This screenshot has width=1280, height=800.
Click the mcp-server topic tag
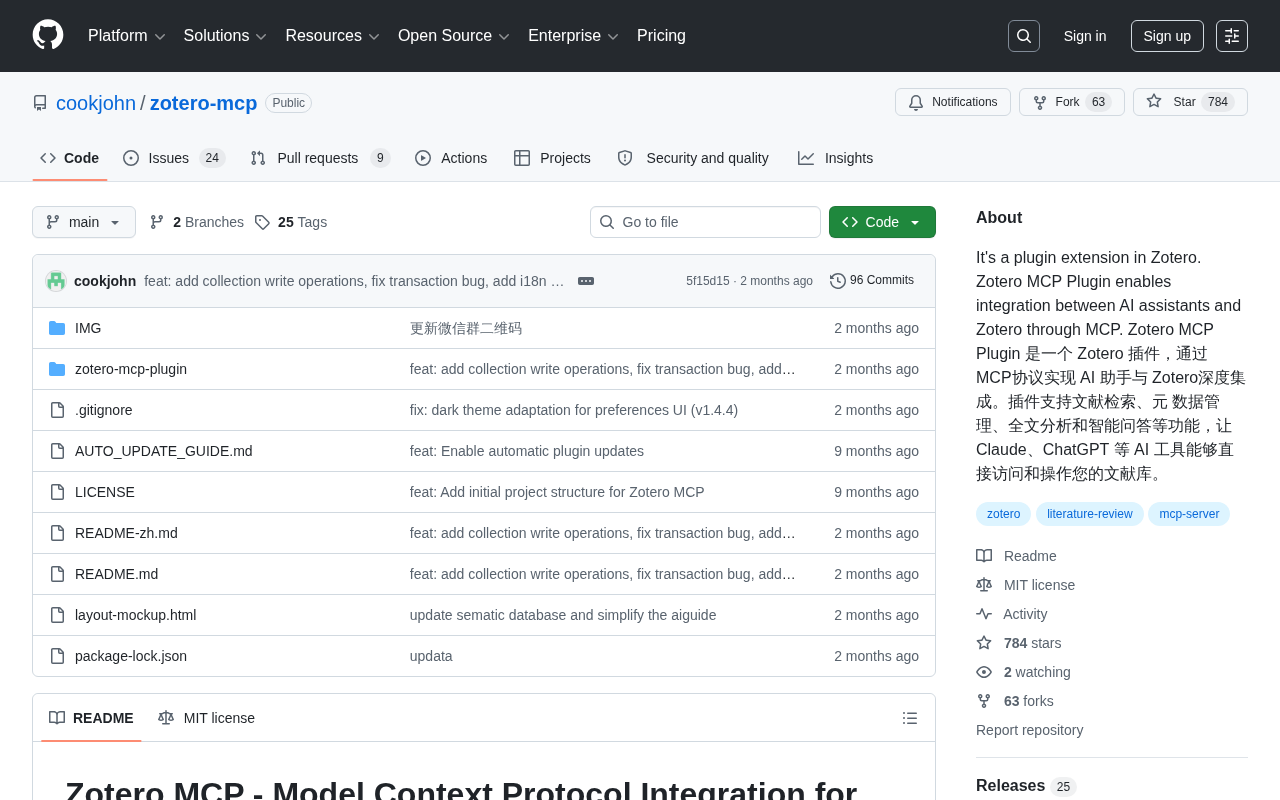click(1189, 514)
